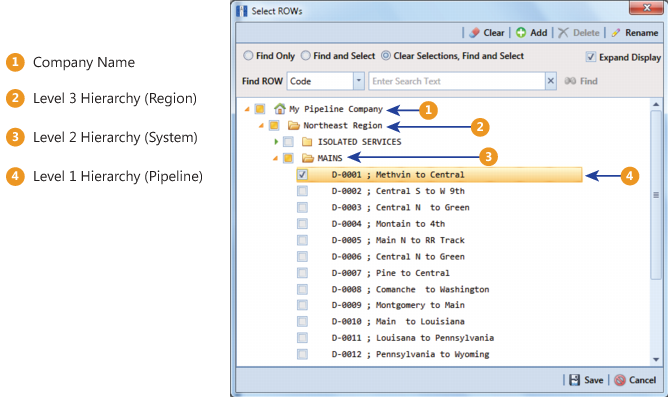Click the green Add plus icon

(521, 33)
